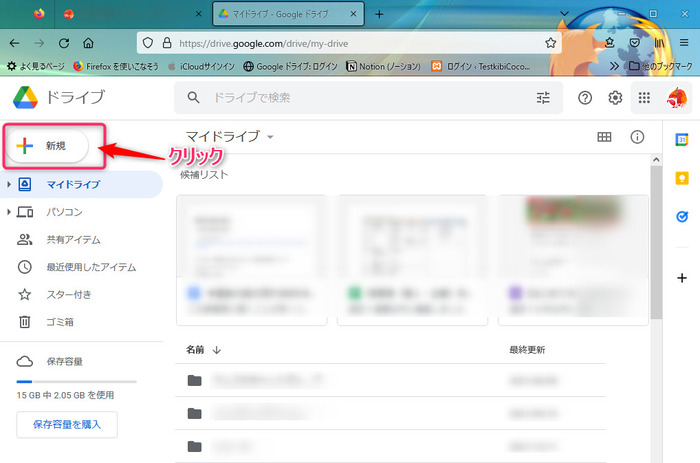Open iCloudサインイン bookmark
This screenshot has height=463, width=700.
point(201,66)
